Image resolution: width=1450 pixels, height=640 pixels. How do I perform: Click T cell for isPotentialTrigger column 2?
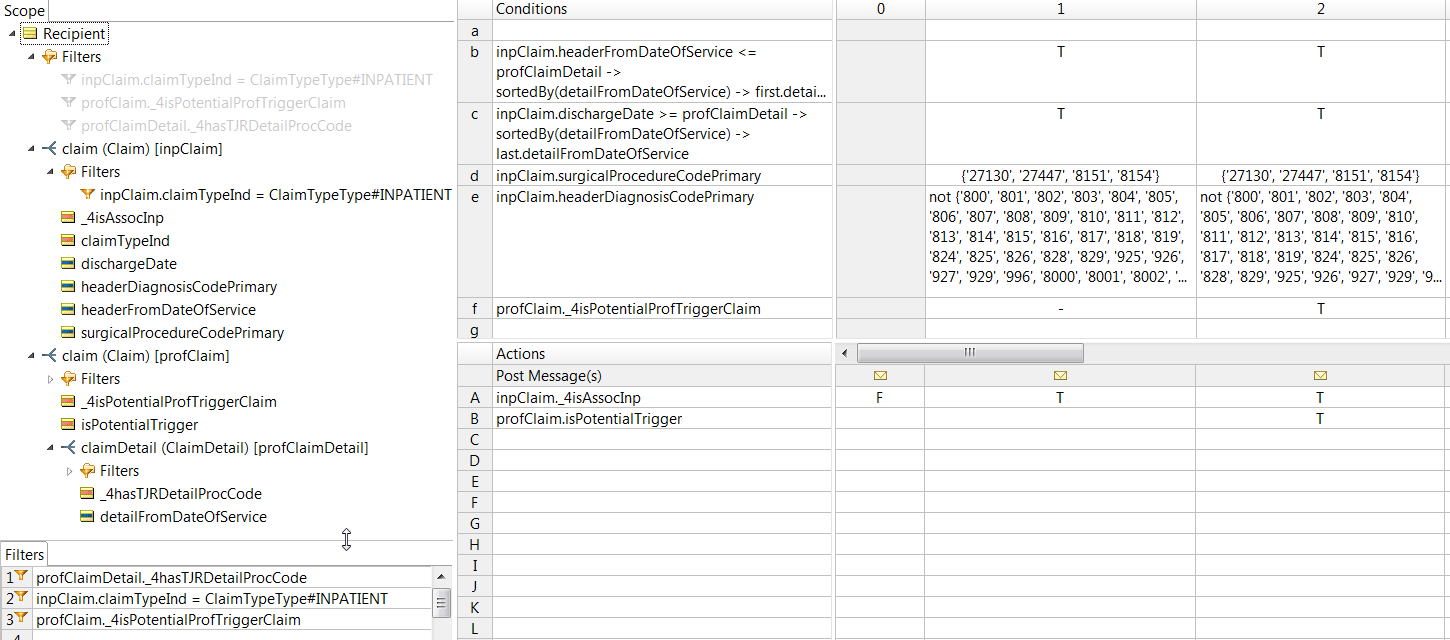tap(1321, 419)
